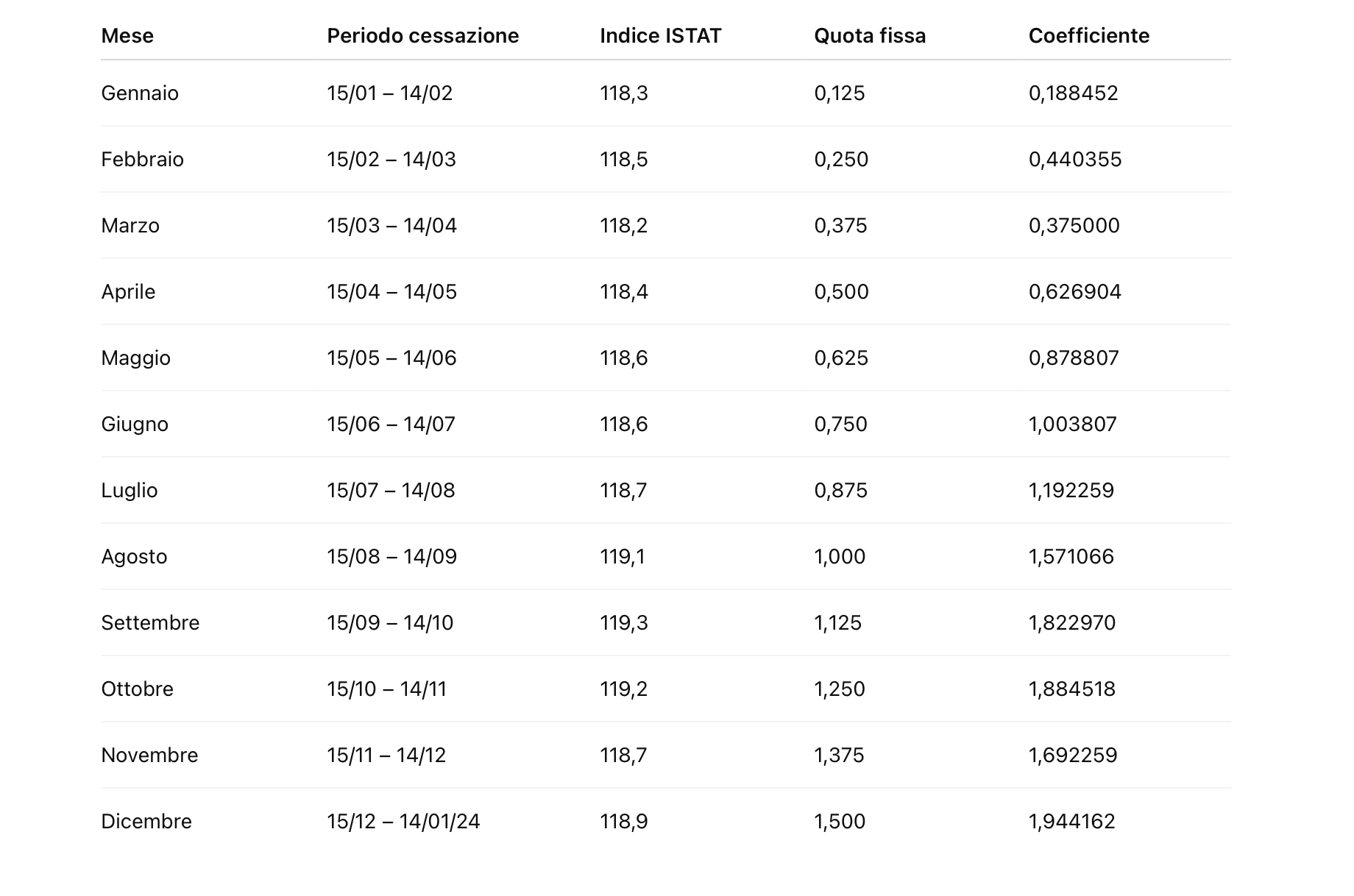The height and width of the screenshot is (896, 1354).
Task: Click the Giugno coefficient 1,003807
Action: (1072, 424)
